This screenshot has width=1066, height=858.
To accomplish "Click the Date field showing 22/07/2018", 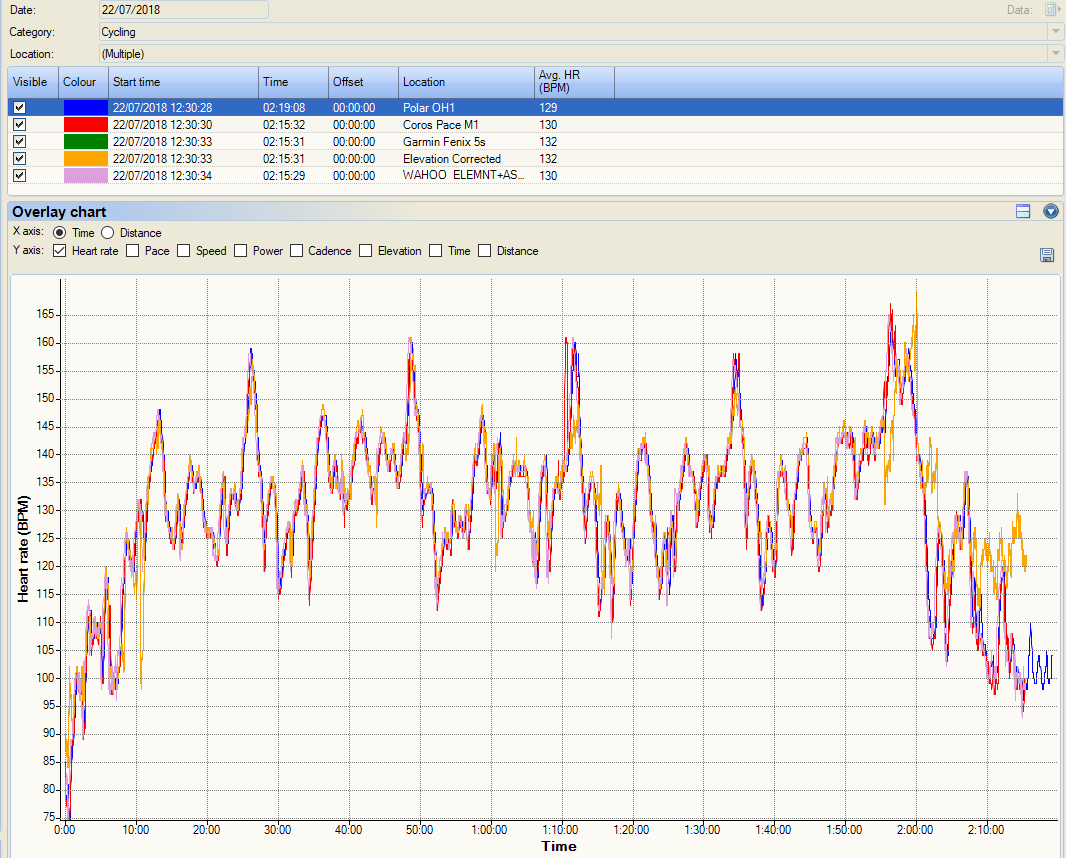I will click(183, 10).
